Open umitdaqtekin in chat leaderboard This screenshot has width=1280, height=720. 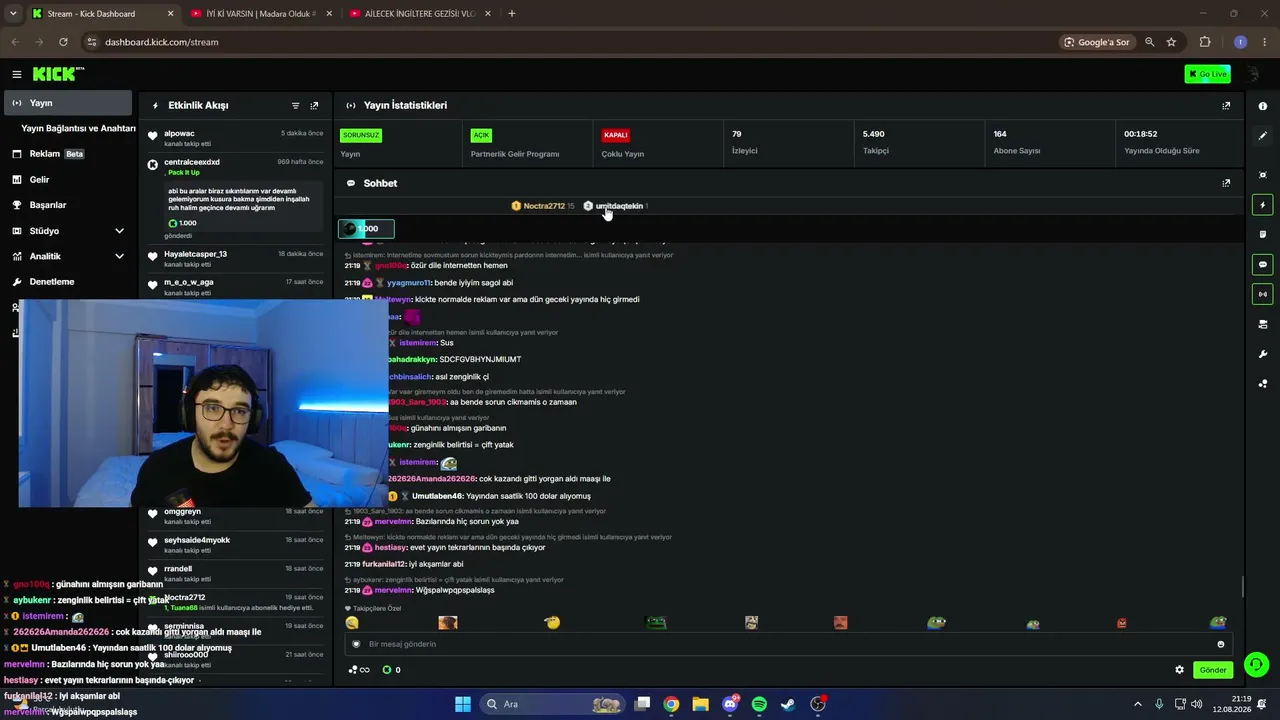(619, 206)
